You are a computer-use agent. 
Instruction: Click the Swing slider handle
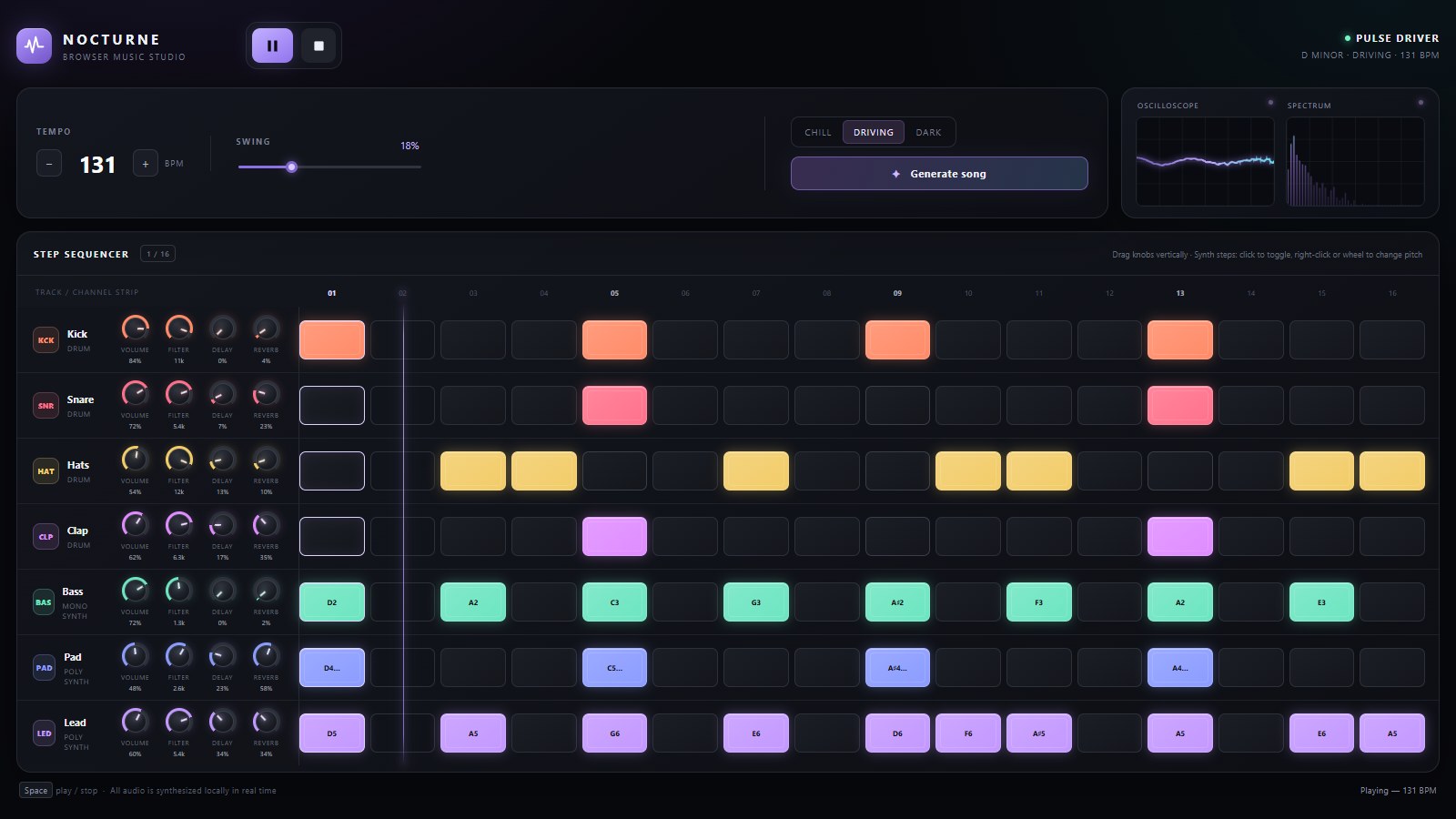pyautogui.click(x=291, y=167)
